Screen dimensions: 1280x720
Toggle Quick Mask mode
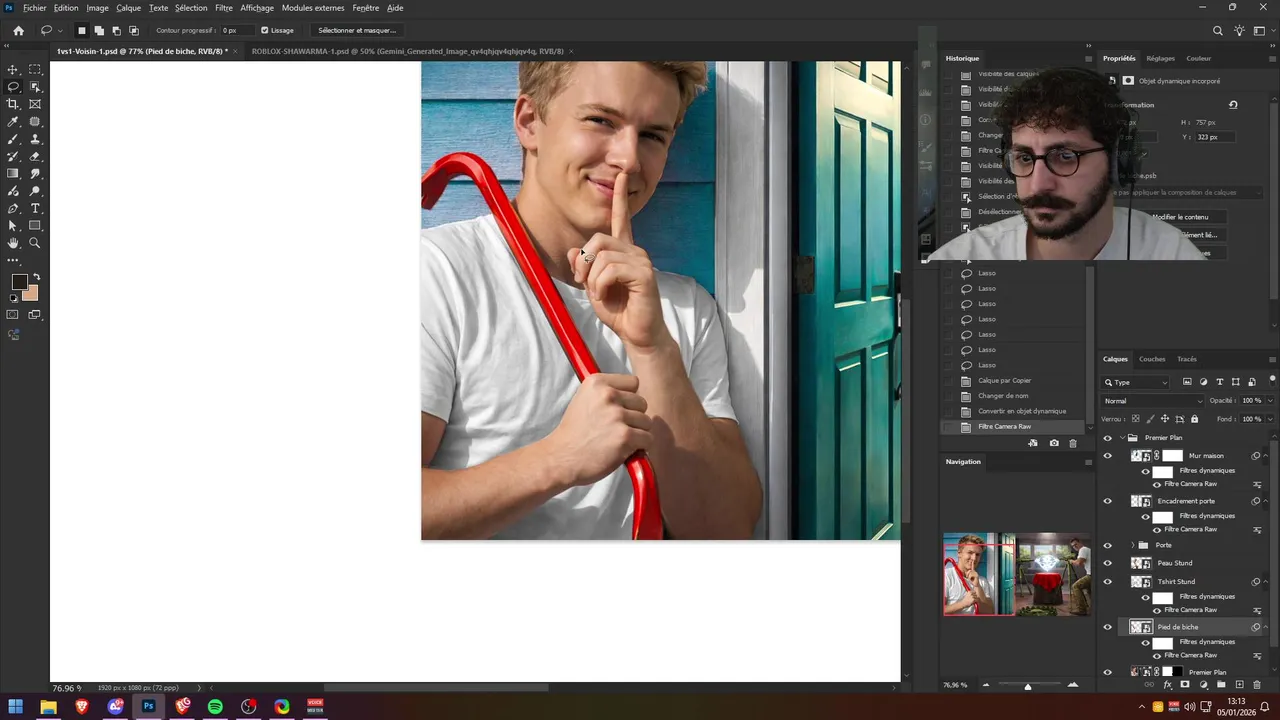click(13, 315)
